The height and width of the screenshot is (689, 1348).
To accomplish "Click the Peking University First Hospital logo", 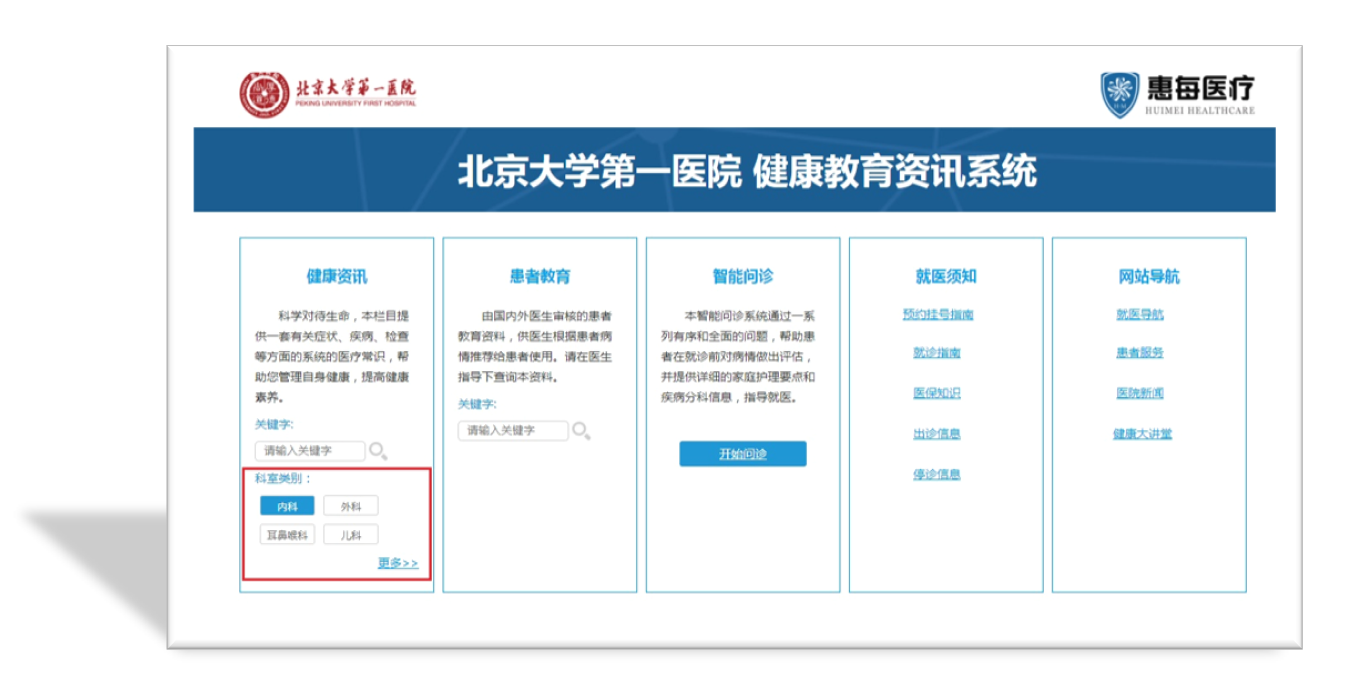I will click(327, 95).
